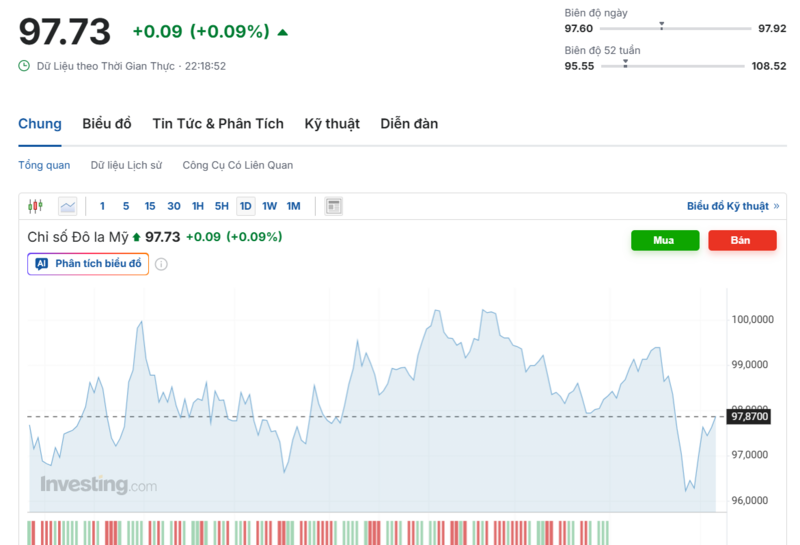Open the Biểu đồ tab
Screen dimensions: 800x545
107,124
